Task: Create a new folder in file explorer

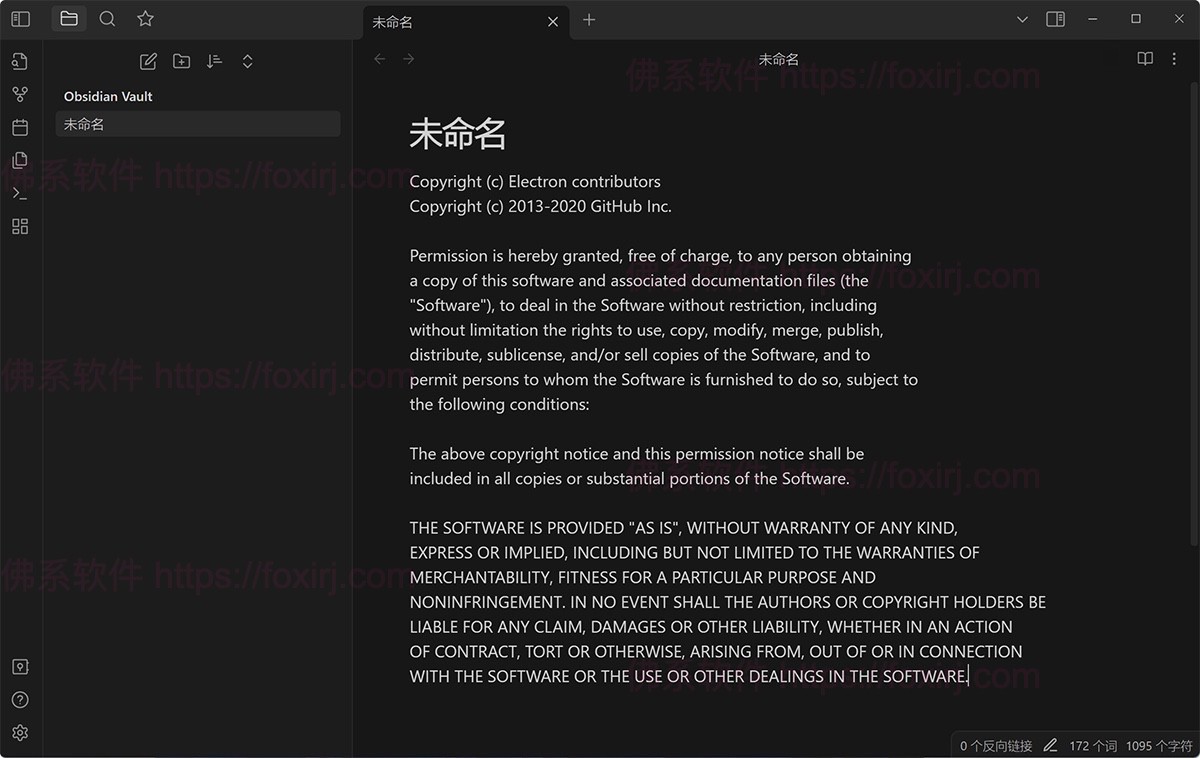Action: tap(181, 61)
